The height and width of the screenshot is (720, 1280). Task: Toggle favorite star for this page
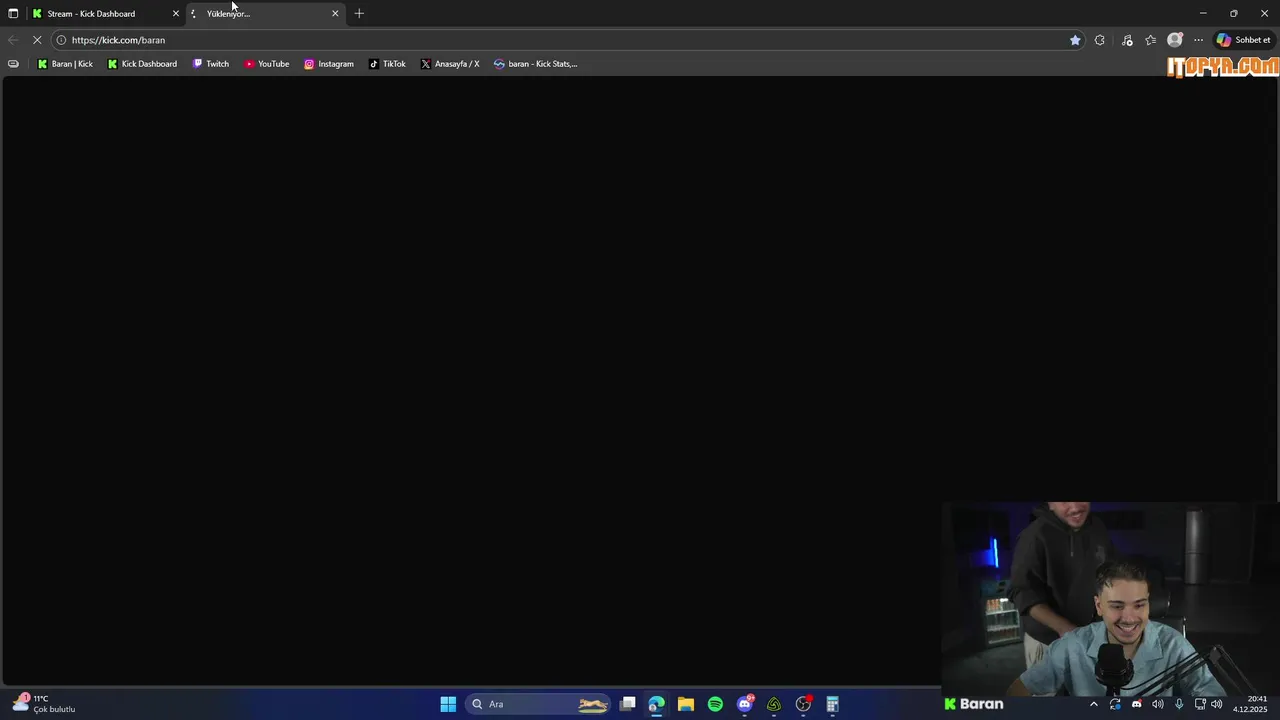pos(1075,40)
